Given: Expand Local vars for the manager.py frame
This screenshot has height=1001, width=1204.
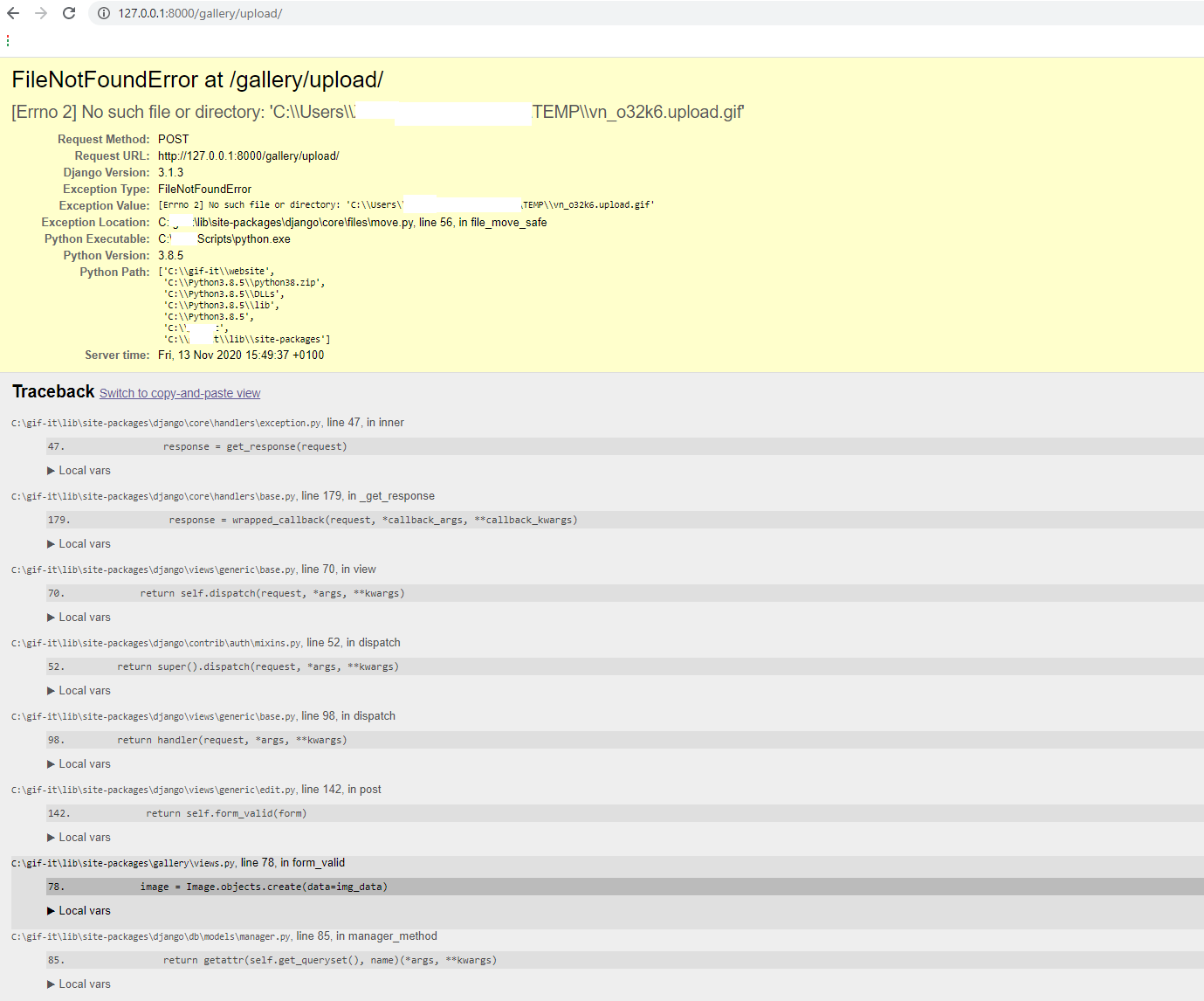Looking at the screenshot, I should coord(79,984).
